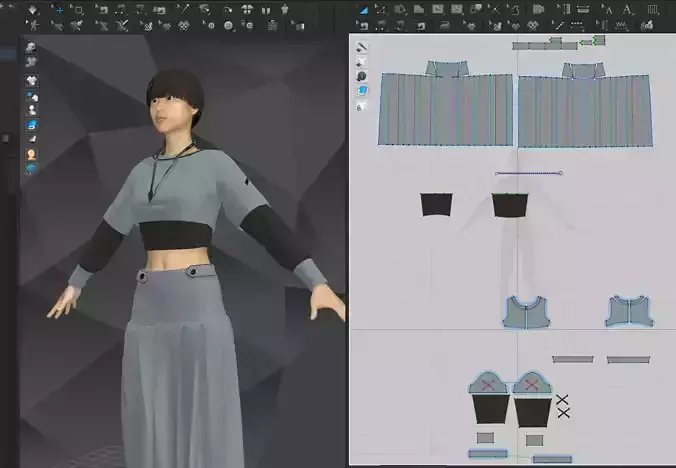Click the upper black X mark beside the sleeve patterns
This screenshot has width=676, height=468.
pyautogui.click(x=562, y=399)
